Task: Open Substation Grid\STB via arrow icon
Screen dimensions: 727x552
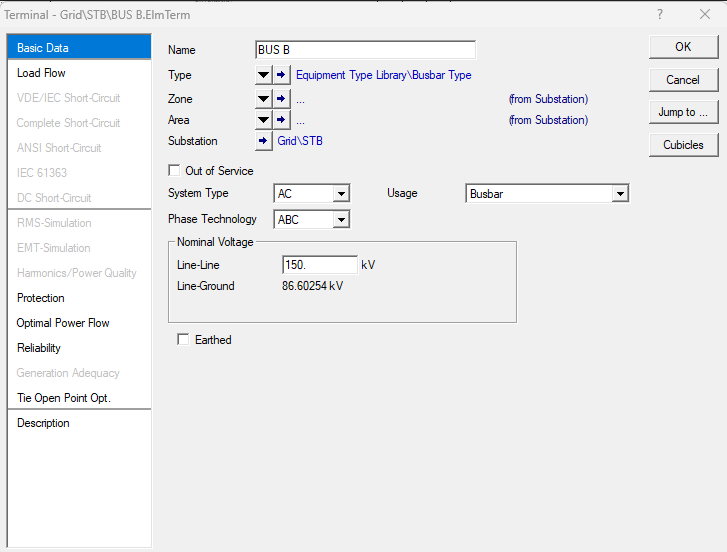Action: pyautogui.click(x=264, y=142)
